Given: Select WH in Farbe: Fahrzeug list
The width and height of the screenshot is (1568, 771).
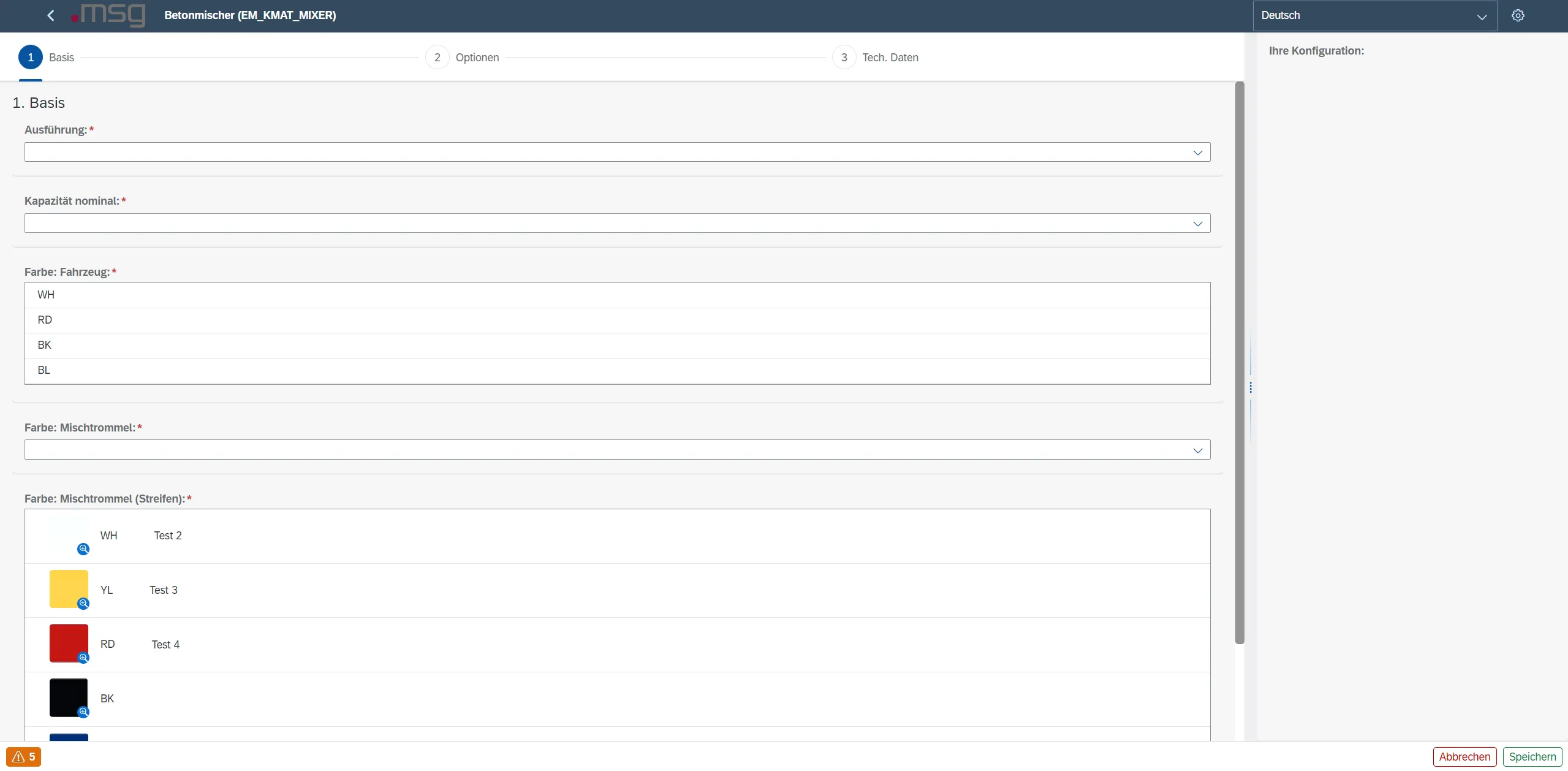Looking at the screenshot, I should pos(46,295).
